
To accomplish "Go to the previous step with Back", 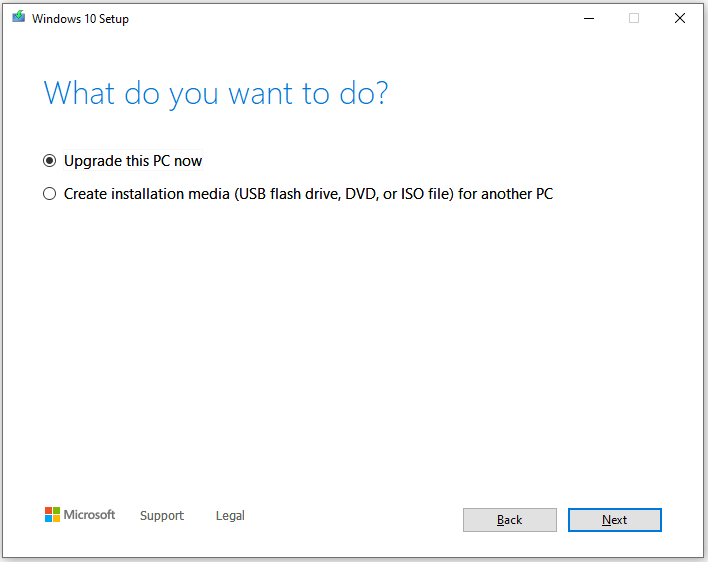I will (510, 520).
